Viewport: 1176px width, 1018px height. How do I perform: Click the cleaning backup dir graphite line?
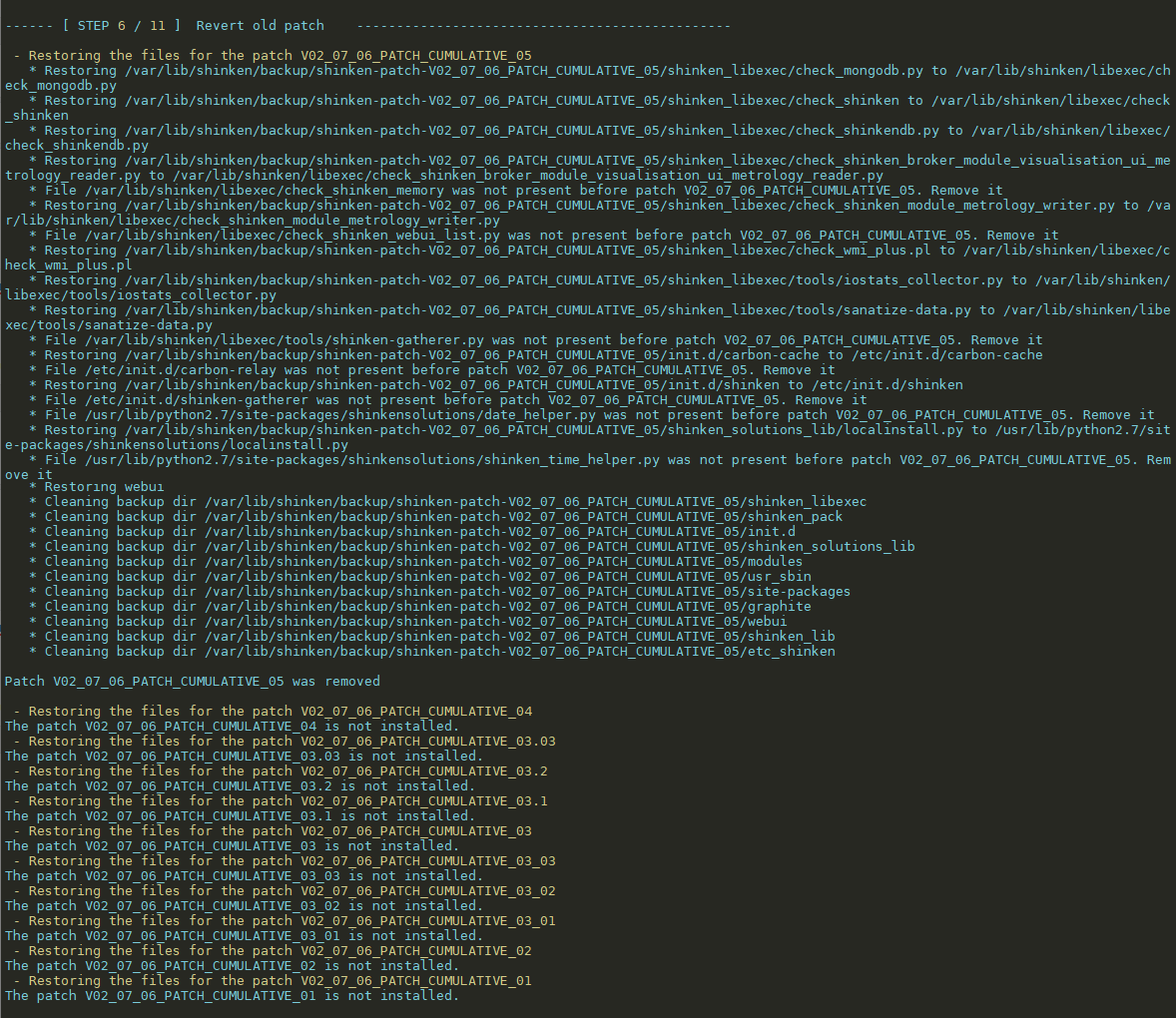pos(420,607)
